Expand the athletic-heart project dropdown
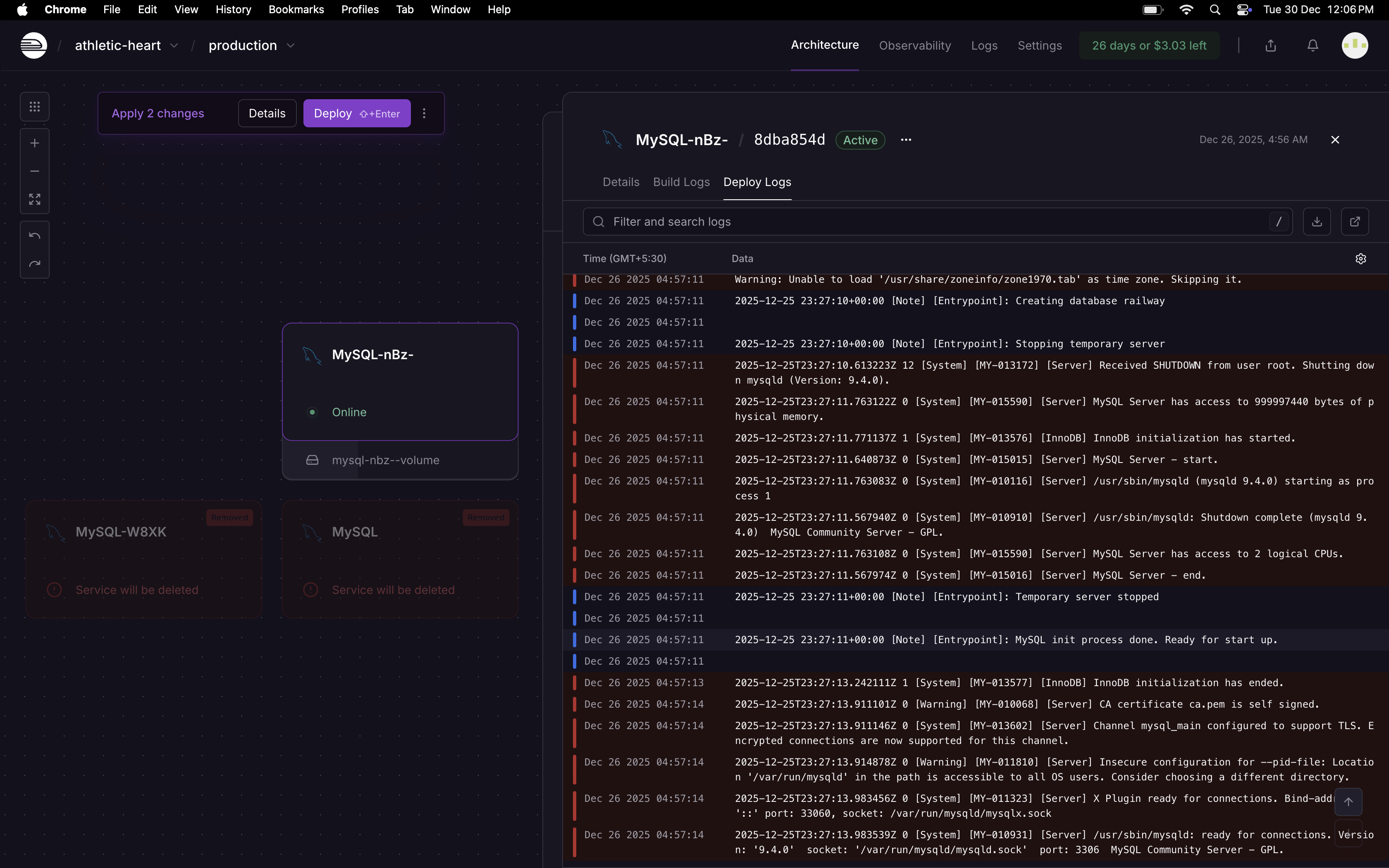Screen dimensions: 1389x868 (x=174, y=45)
